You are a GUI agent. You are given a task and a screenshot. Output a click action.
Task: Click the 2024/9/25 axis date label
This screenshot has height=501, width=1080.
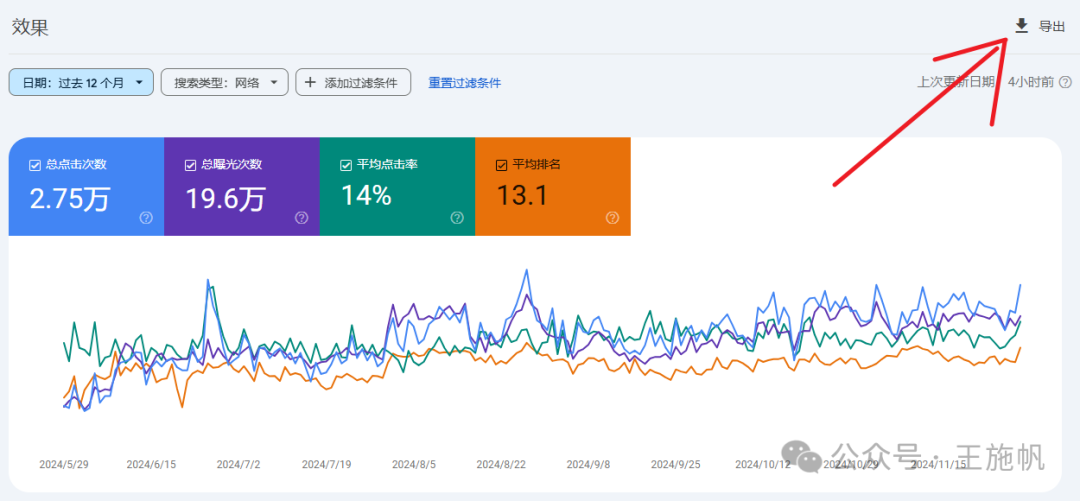[676, 464]
